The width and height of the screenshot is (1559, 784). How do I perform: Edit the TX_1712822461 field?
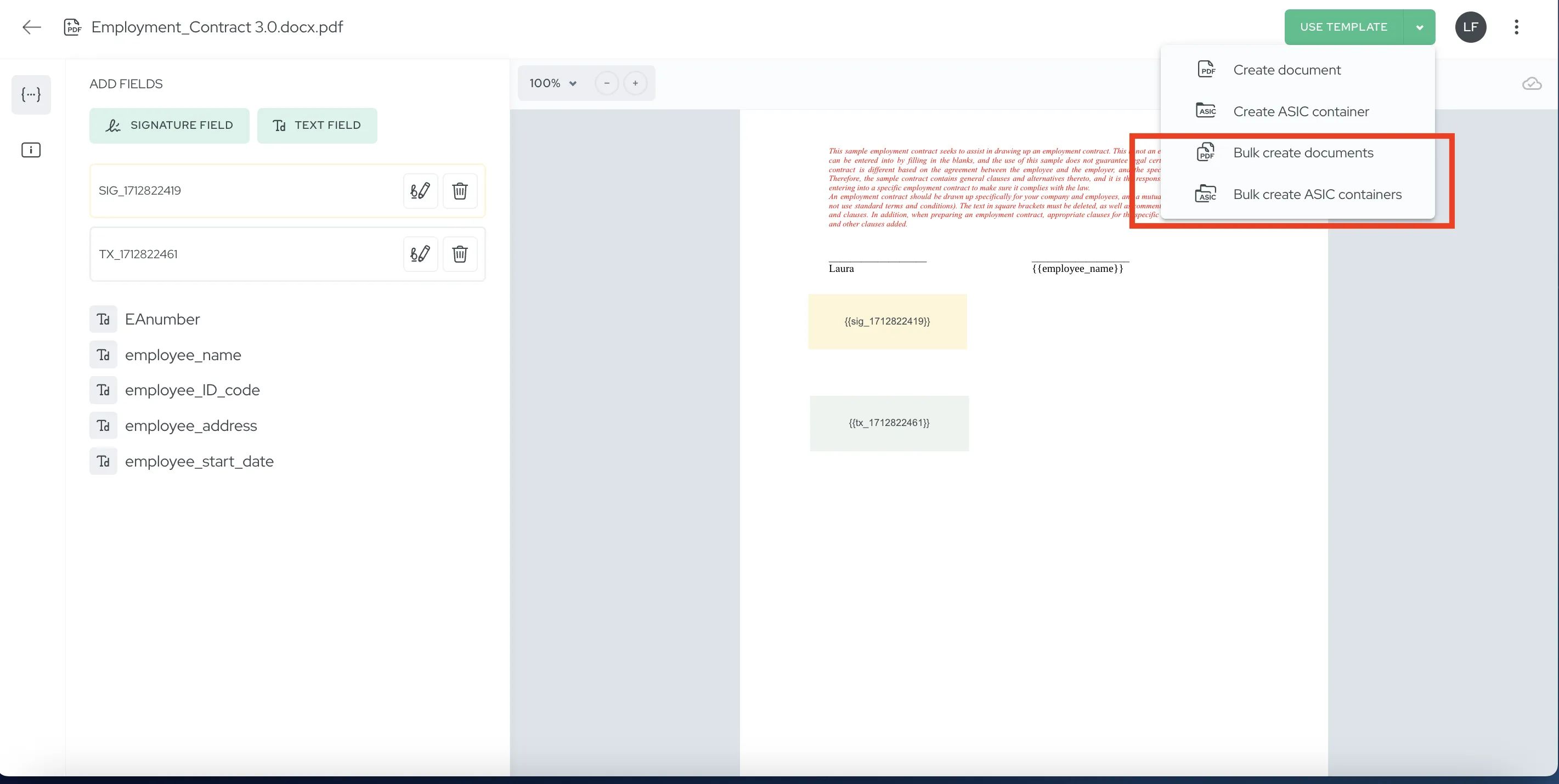pos(420,254)
